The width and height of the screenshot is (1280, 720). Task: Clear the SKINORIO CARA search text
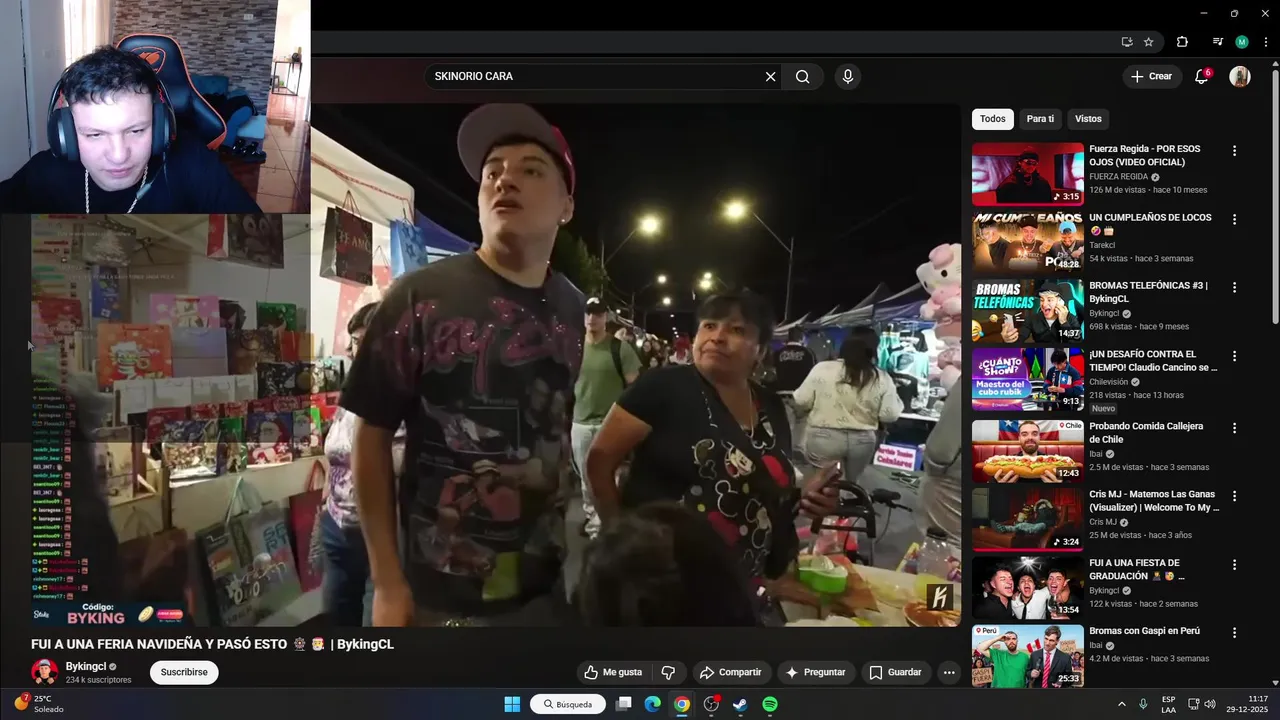(770, 76)
